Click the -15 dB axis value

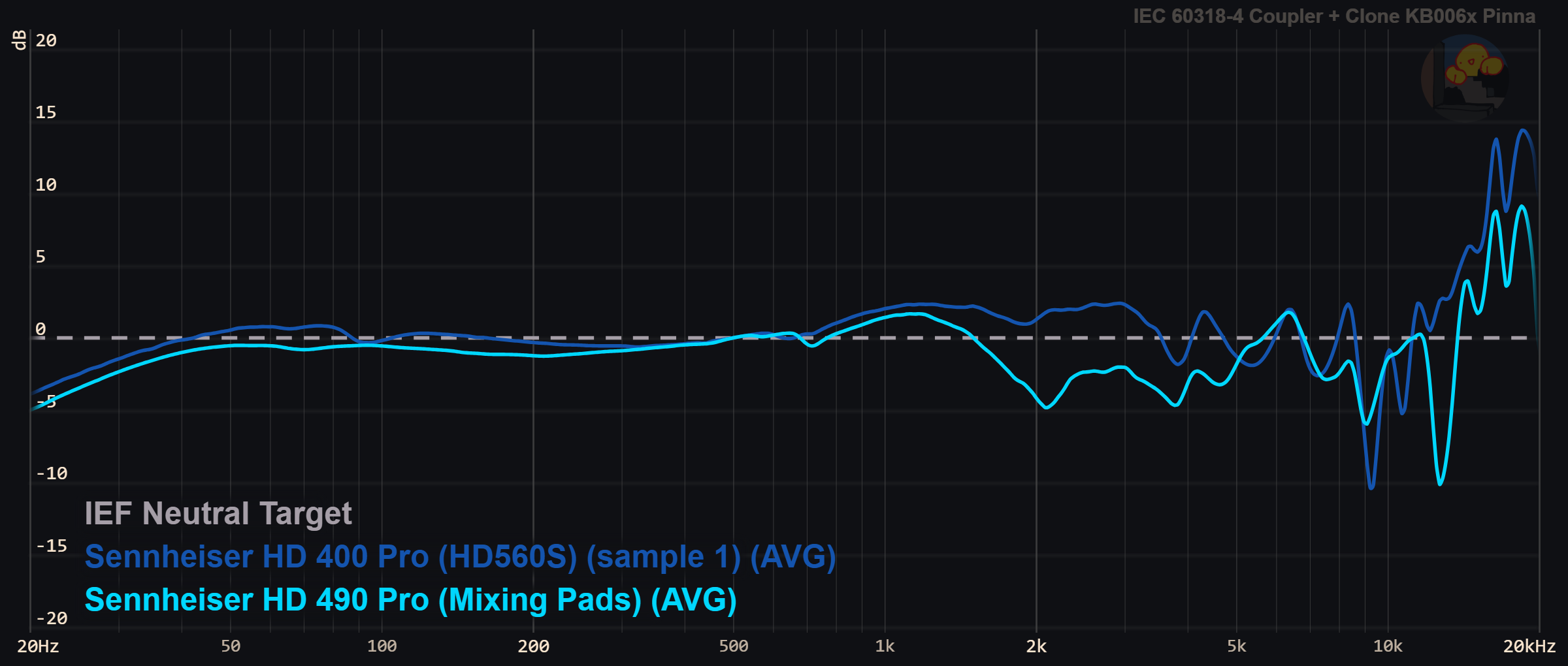[x=51, y=546]
